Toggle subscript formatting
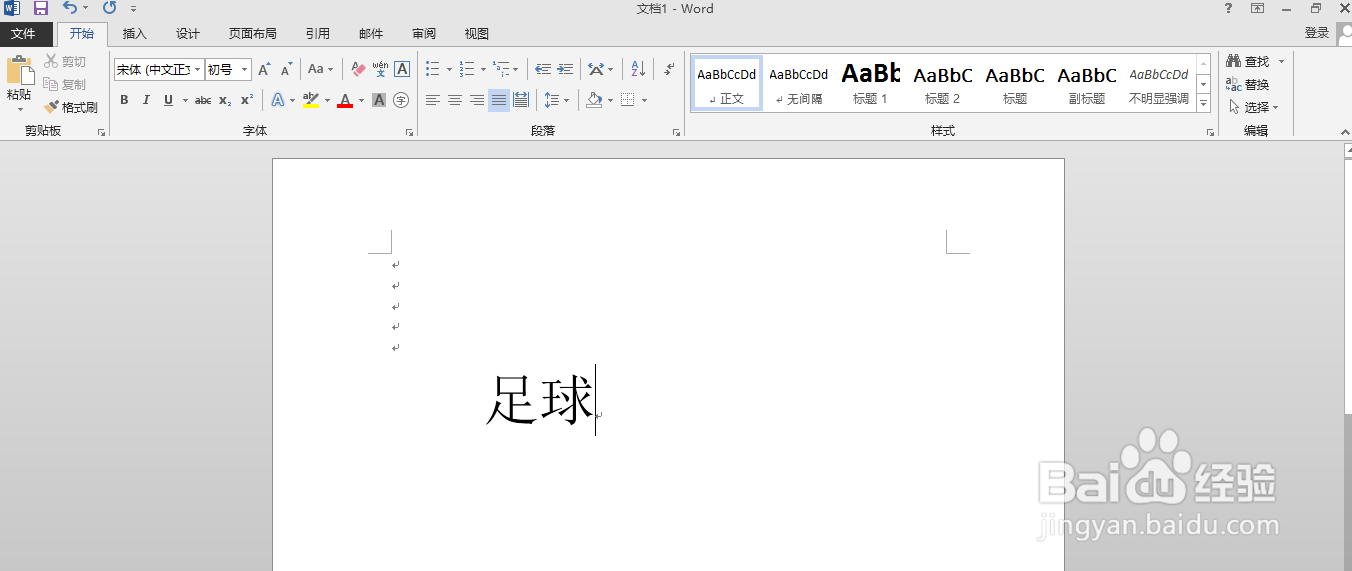Viewport: 1352px width, 571px height. [x=225, y=100]
